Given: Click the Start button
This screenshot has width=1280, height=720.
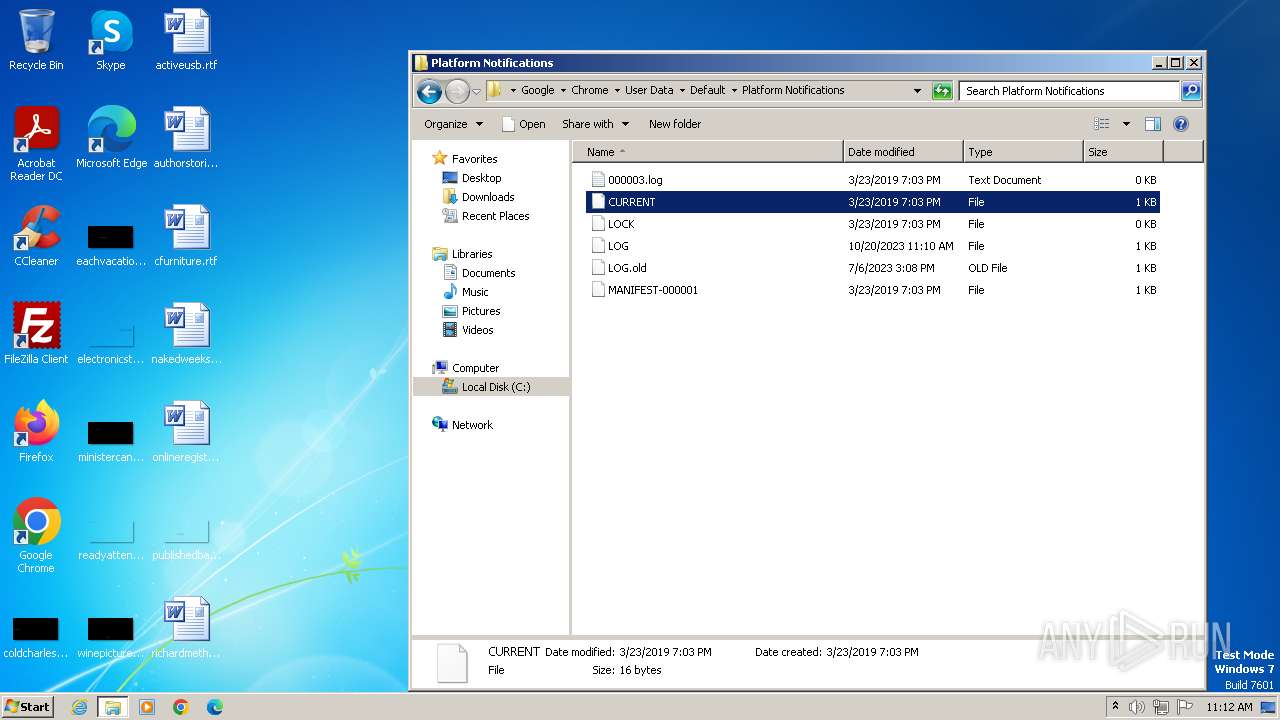Looking at the screenshot, I should point(27,706).
